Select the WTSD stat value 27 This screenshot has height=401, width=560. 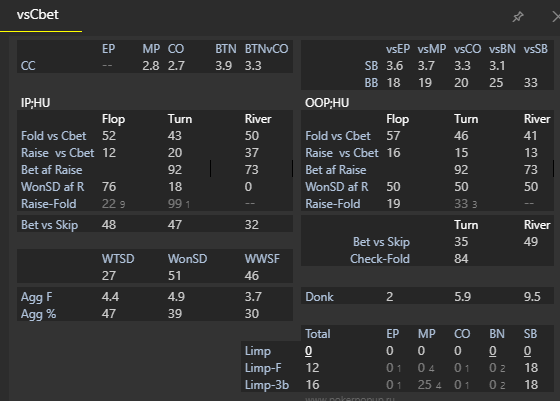tap(109, 276)
